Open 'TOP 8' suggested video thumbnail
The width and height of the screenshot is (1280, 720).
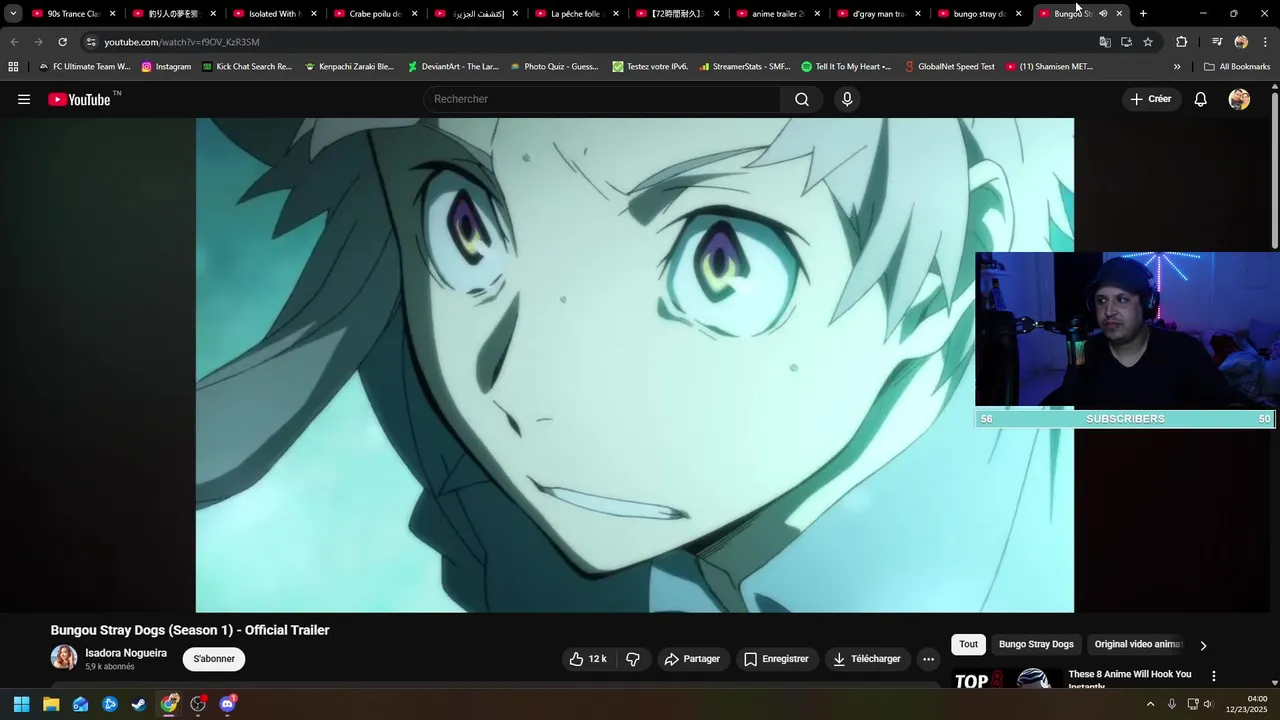tap(1006, 679)
